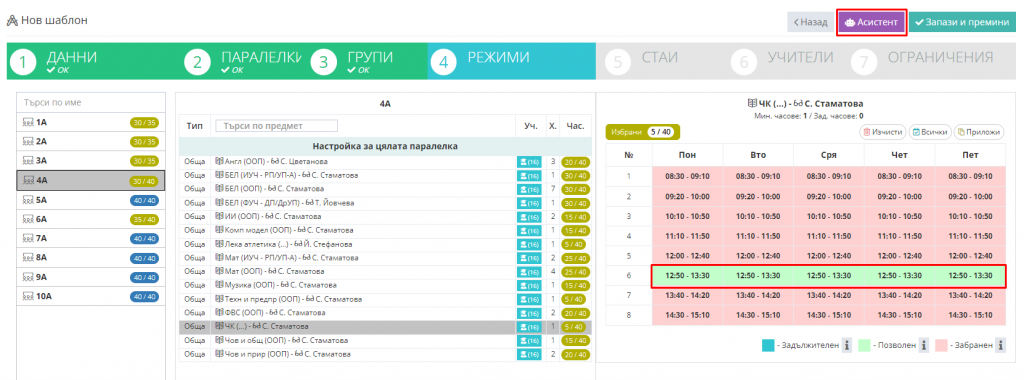Open students (16) button for Комп модел row
The image size is (1024, 380).
pyautogui.click(x=529, y=230)
